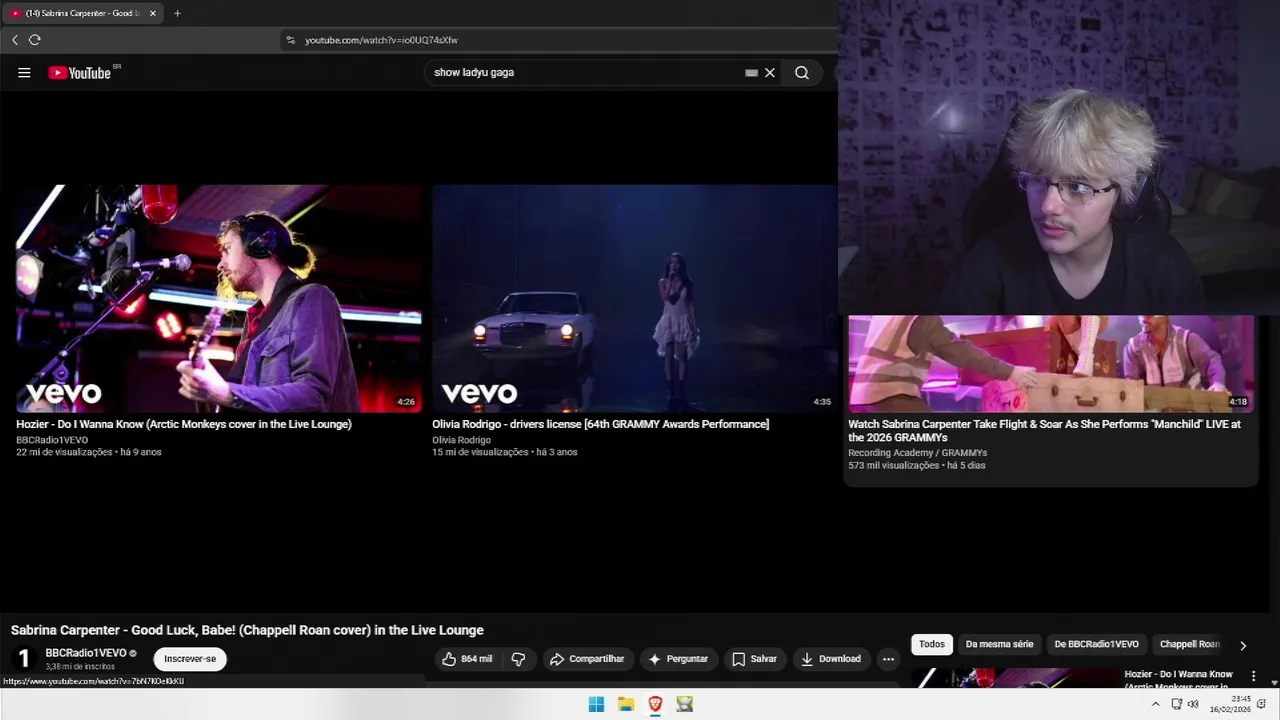Click the sidebar Hozier - Do I Wanna Know title
This screenshot has height=720, width=1280.
pos(1178,680)
